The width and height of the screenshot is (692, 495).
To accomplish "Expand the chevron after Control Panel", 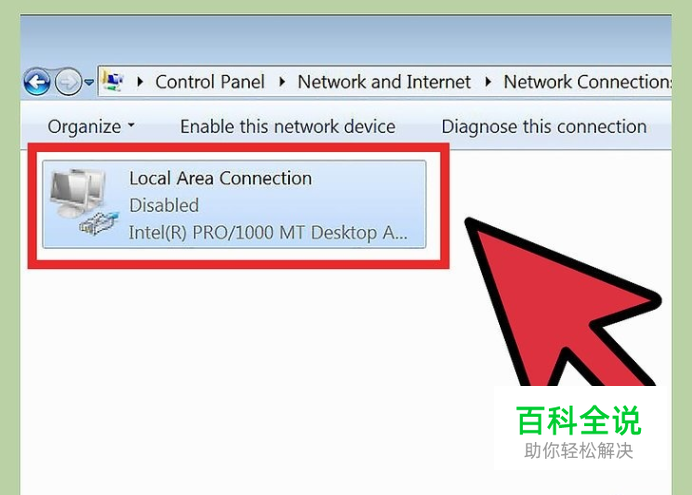I will tap(282, 82).
